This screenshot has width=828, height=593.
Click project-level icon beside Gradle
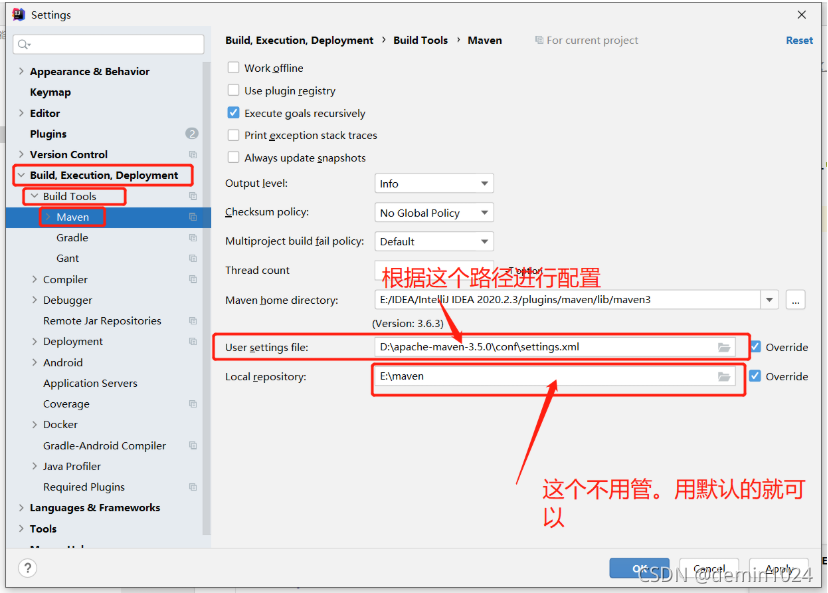193,238
